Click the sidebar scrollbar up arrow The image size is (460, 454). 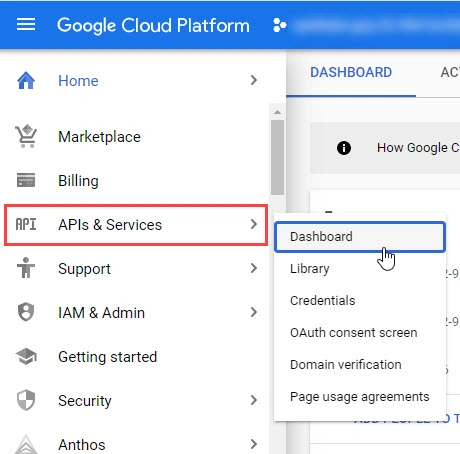pyautogui.click(x=277, y=112)
